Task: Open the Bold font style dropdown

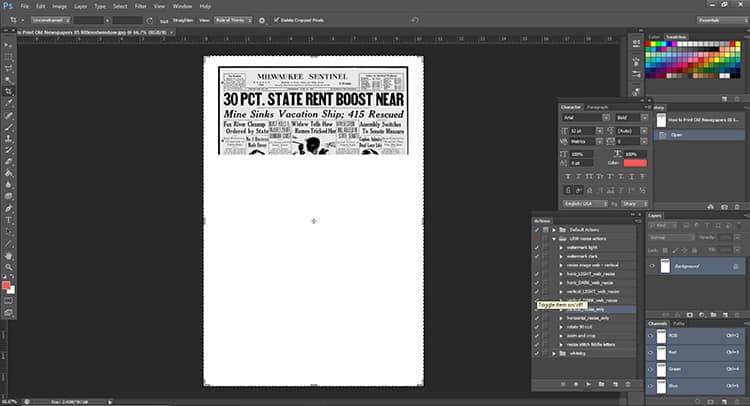Action: point(631,118)
